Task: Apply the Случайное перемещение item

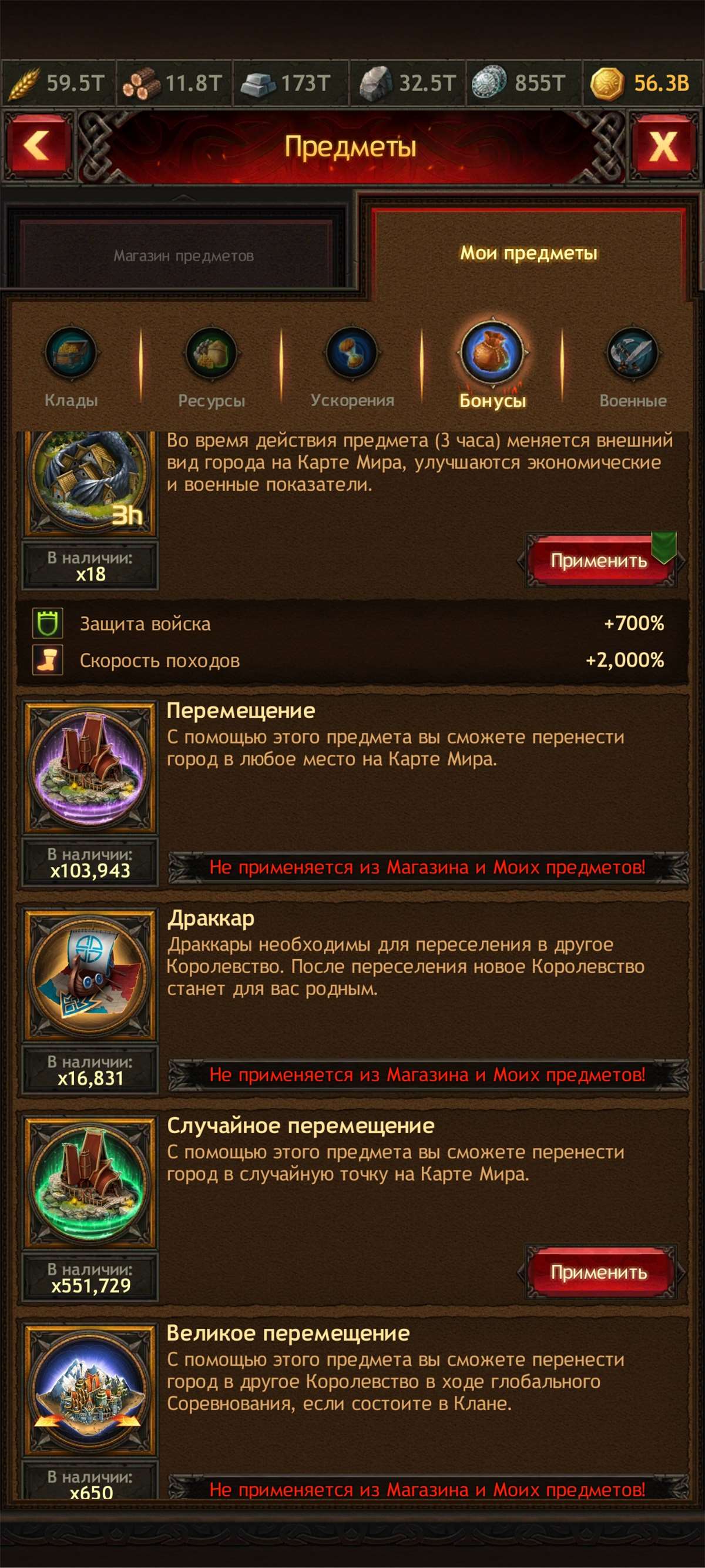Action: coord(599,1272)
